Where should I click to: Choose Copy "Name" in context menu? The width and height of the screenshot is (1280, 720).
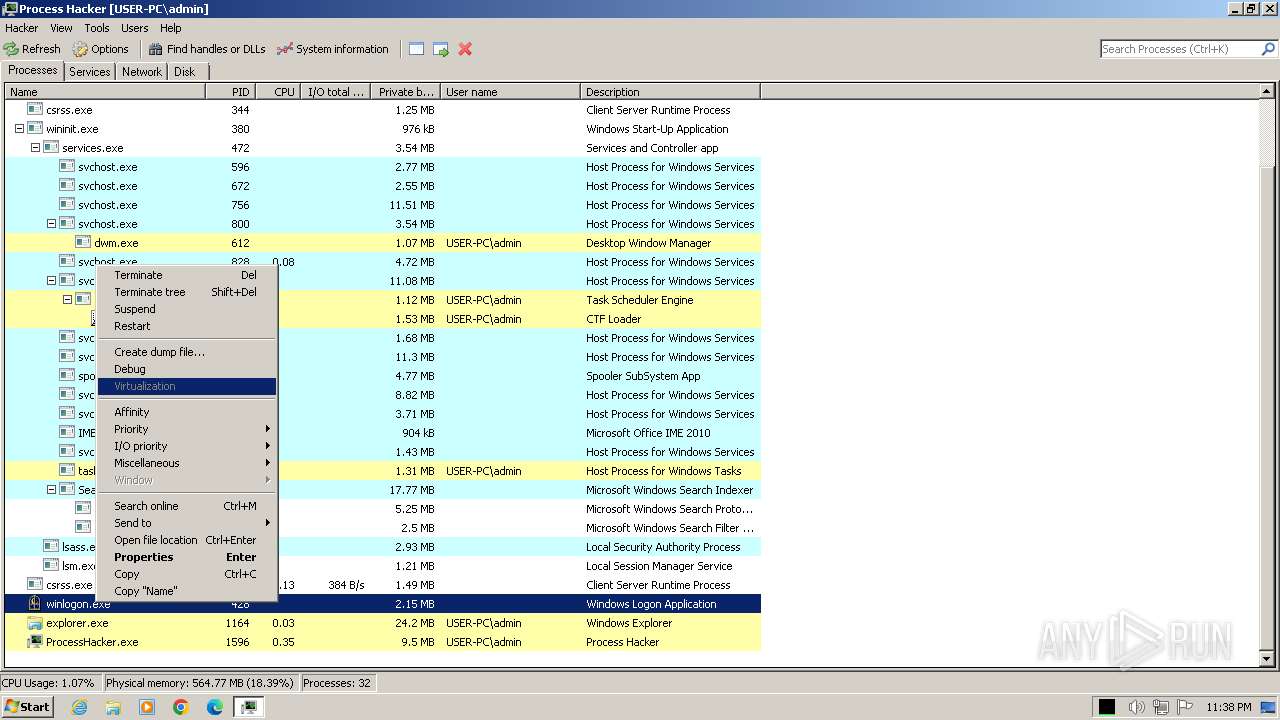click(x=187, y=591)
